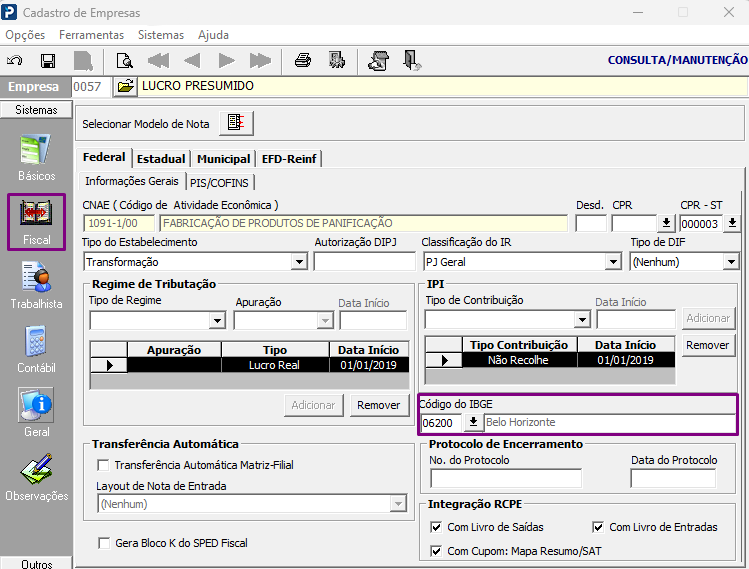This screenshot has width=749, height=569.
Task: Open the Observações sidebar section
Action: point(36,478)
